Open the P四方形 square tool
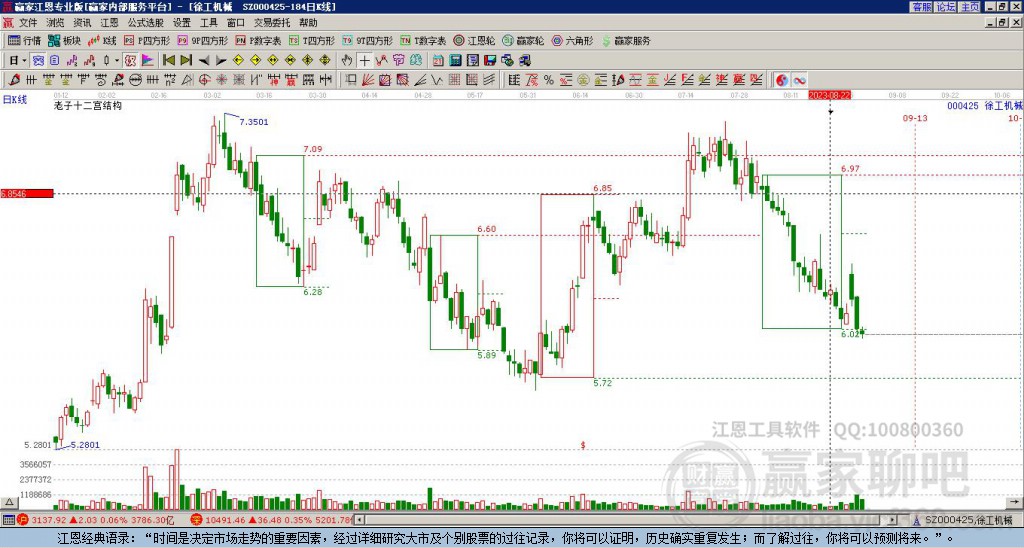The image size is (1024, 548). tap(147, 40)
